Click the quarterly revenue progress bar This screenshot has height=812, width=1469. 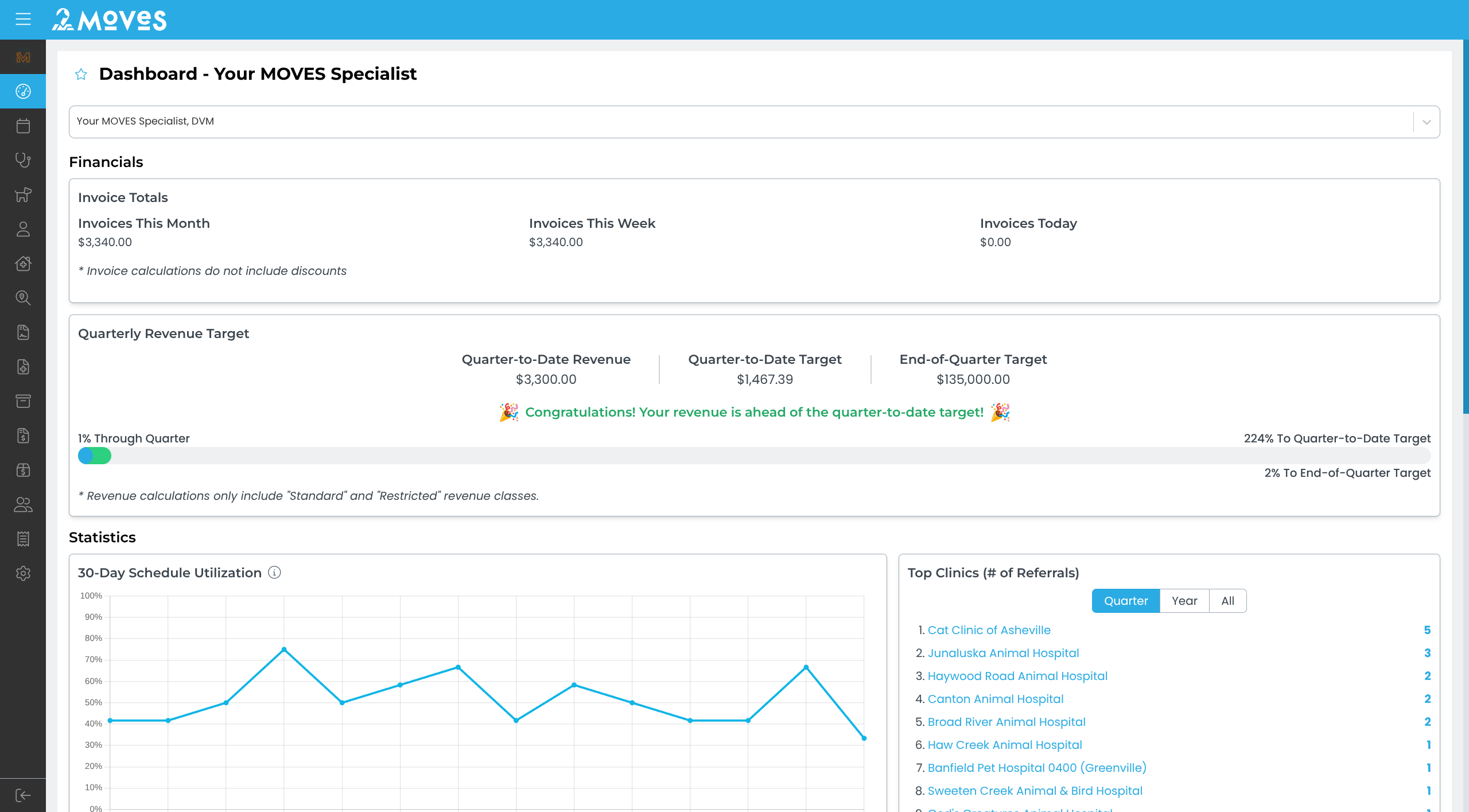[x=754, y=456]
